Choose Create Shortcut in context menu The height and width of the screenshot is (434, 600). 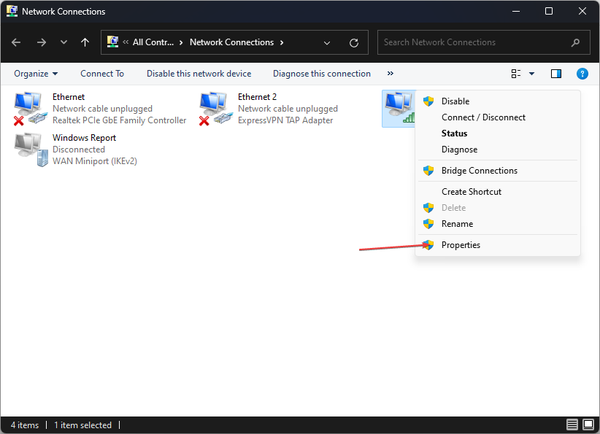click(498, 192)
